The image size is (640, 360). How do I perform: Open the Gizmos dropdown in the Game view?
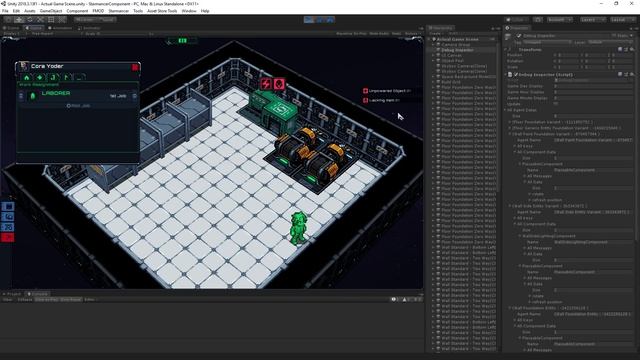tap(413, 34)
